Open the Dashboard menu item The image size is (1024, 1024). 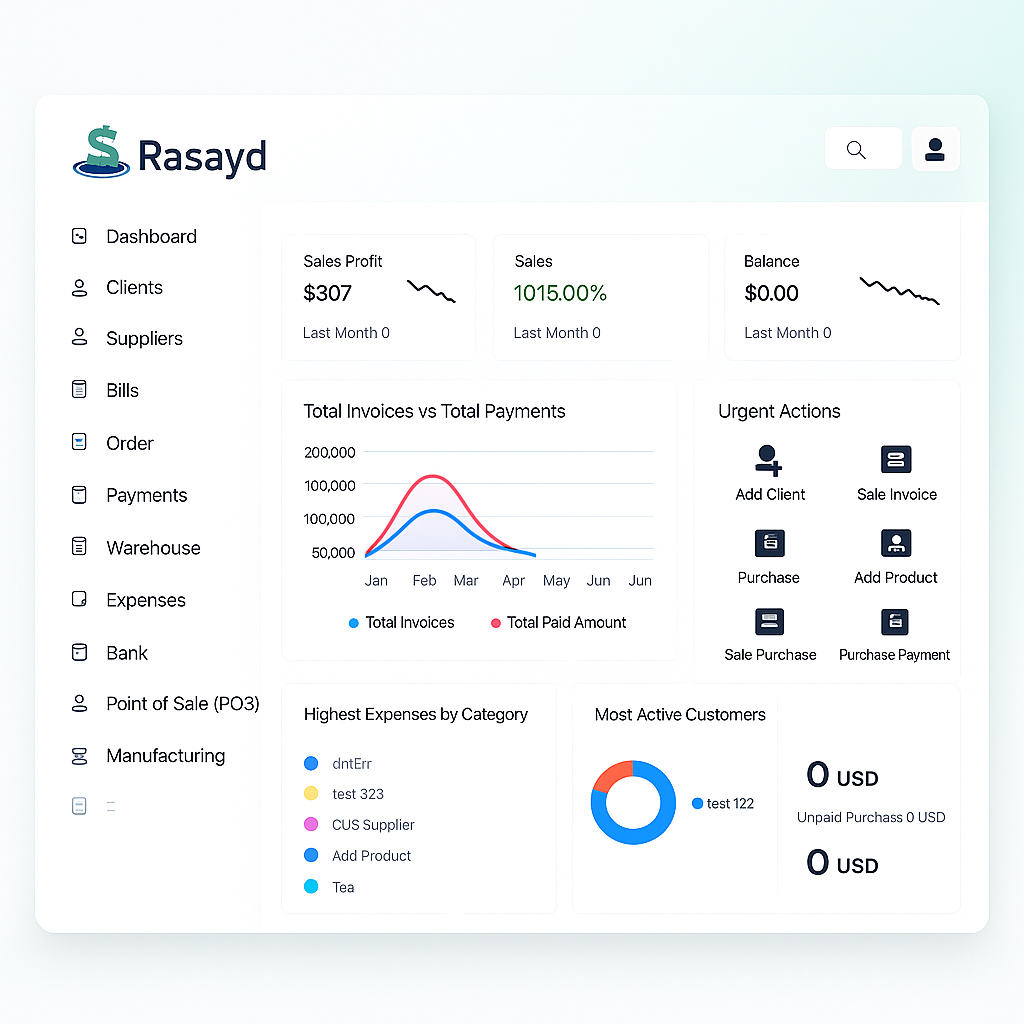[x=152, y=236]
